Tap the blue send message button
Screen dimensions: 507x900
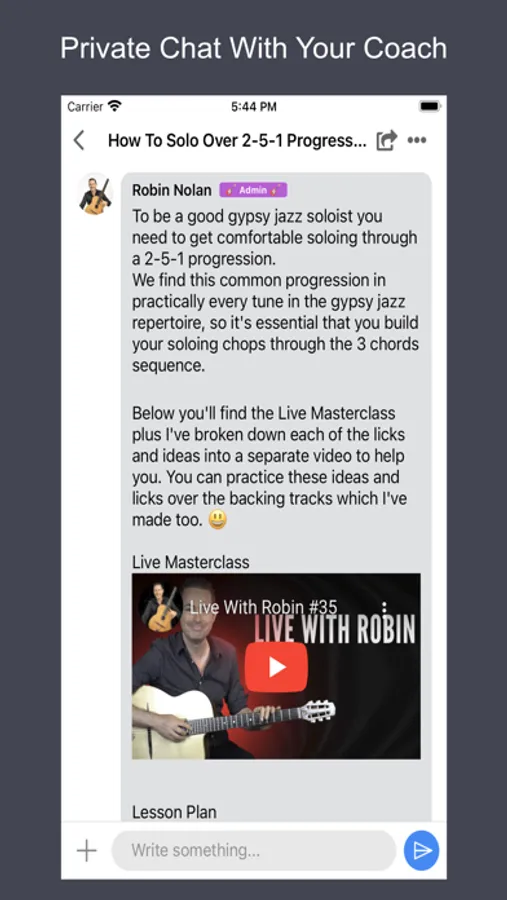(x=421, y=850)
